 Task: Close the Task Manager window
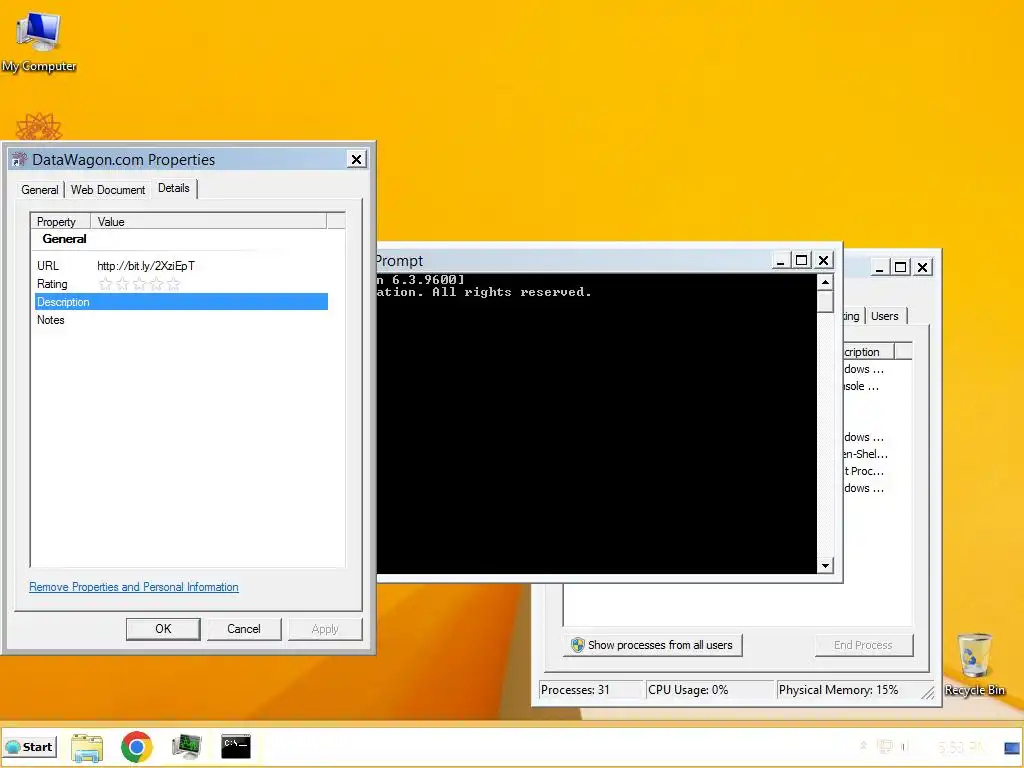pyautogui.click(x=922, y=267)
